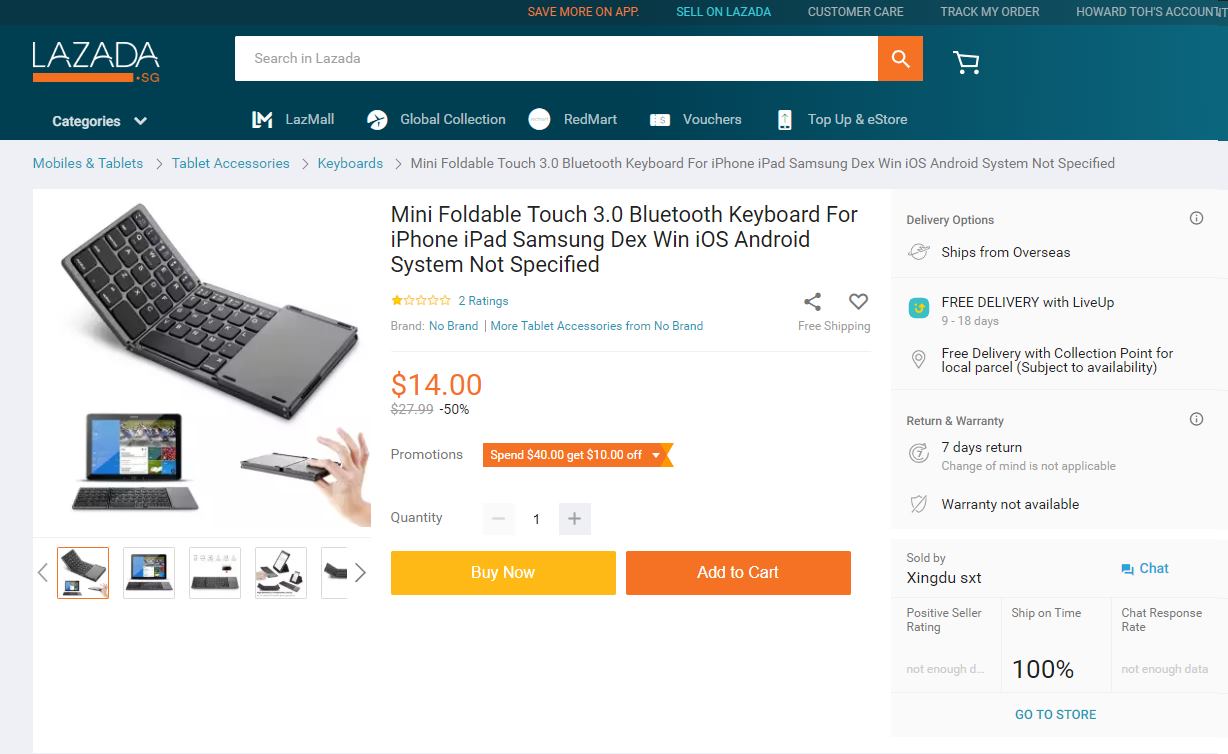
Task: Open Customer Care menu item
Action: click(x=855, y=12)
